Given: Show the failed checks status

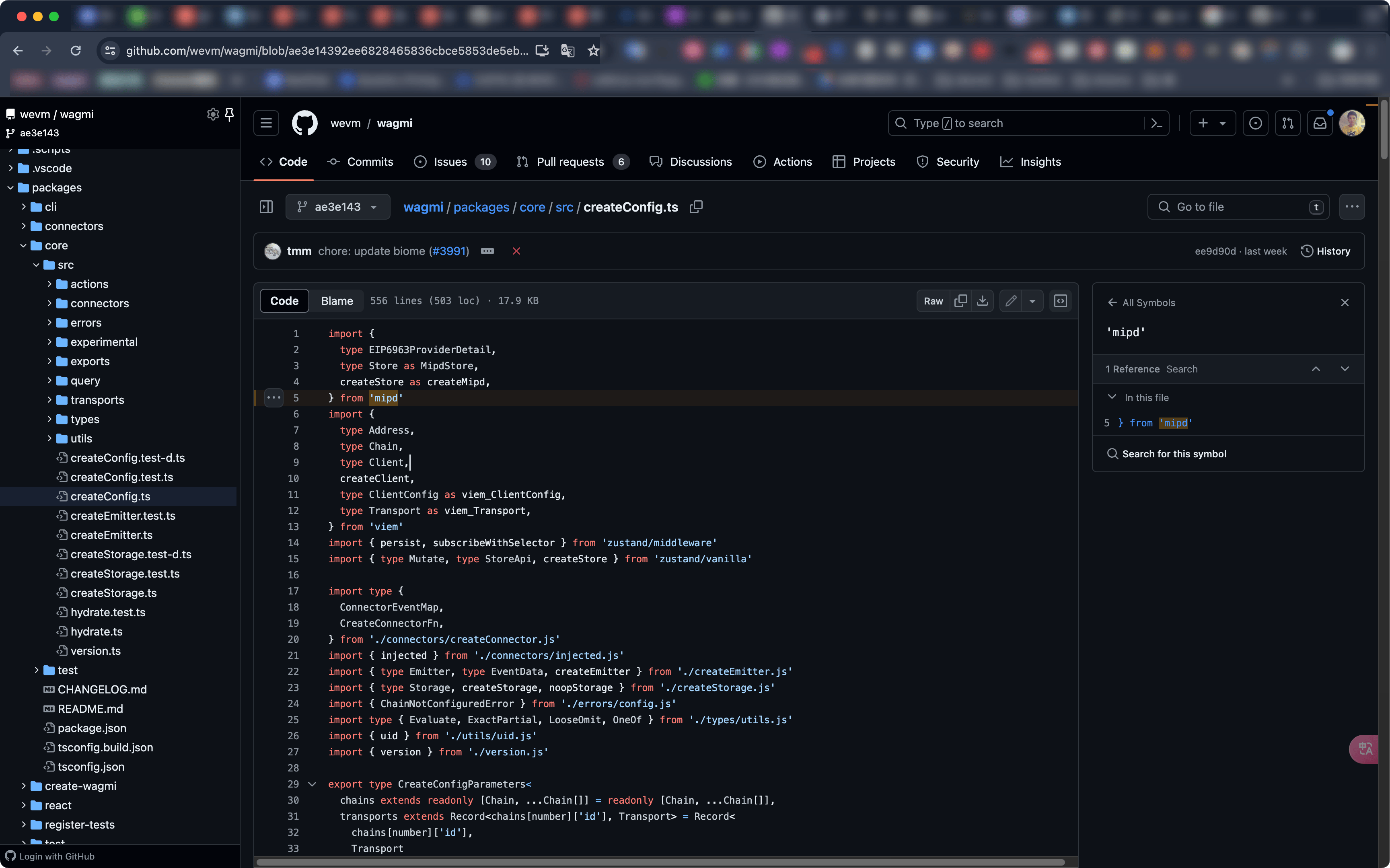Looking at the screenshot, I should (x=516, y=251).
